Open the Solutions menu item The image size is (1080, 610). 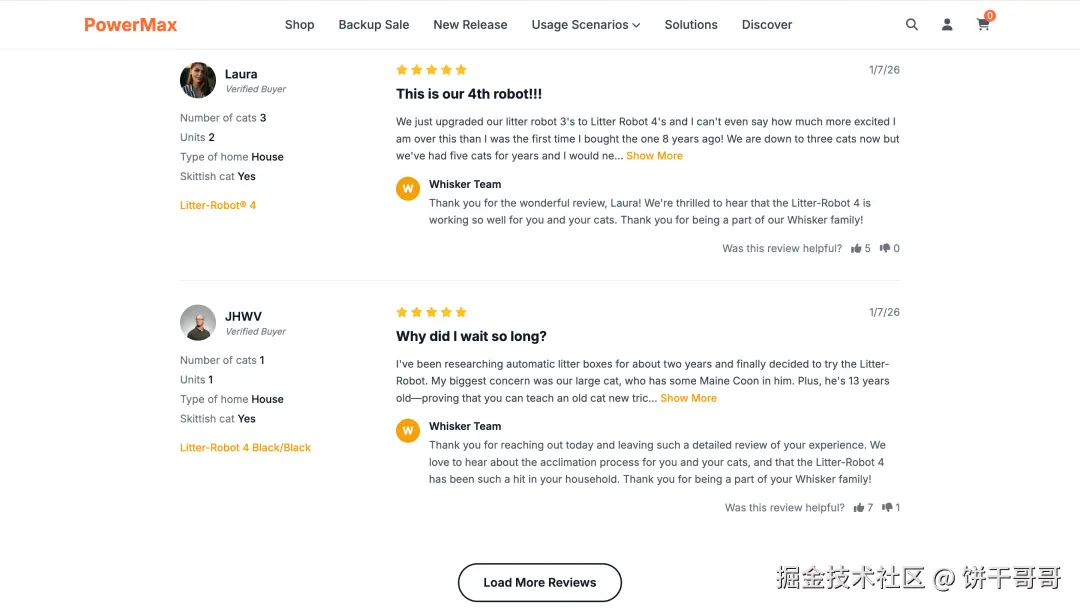691,25
